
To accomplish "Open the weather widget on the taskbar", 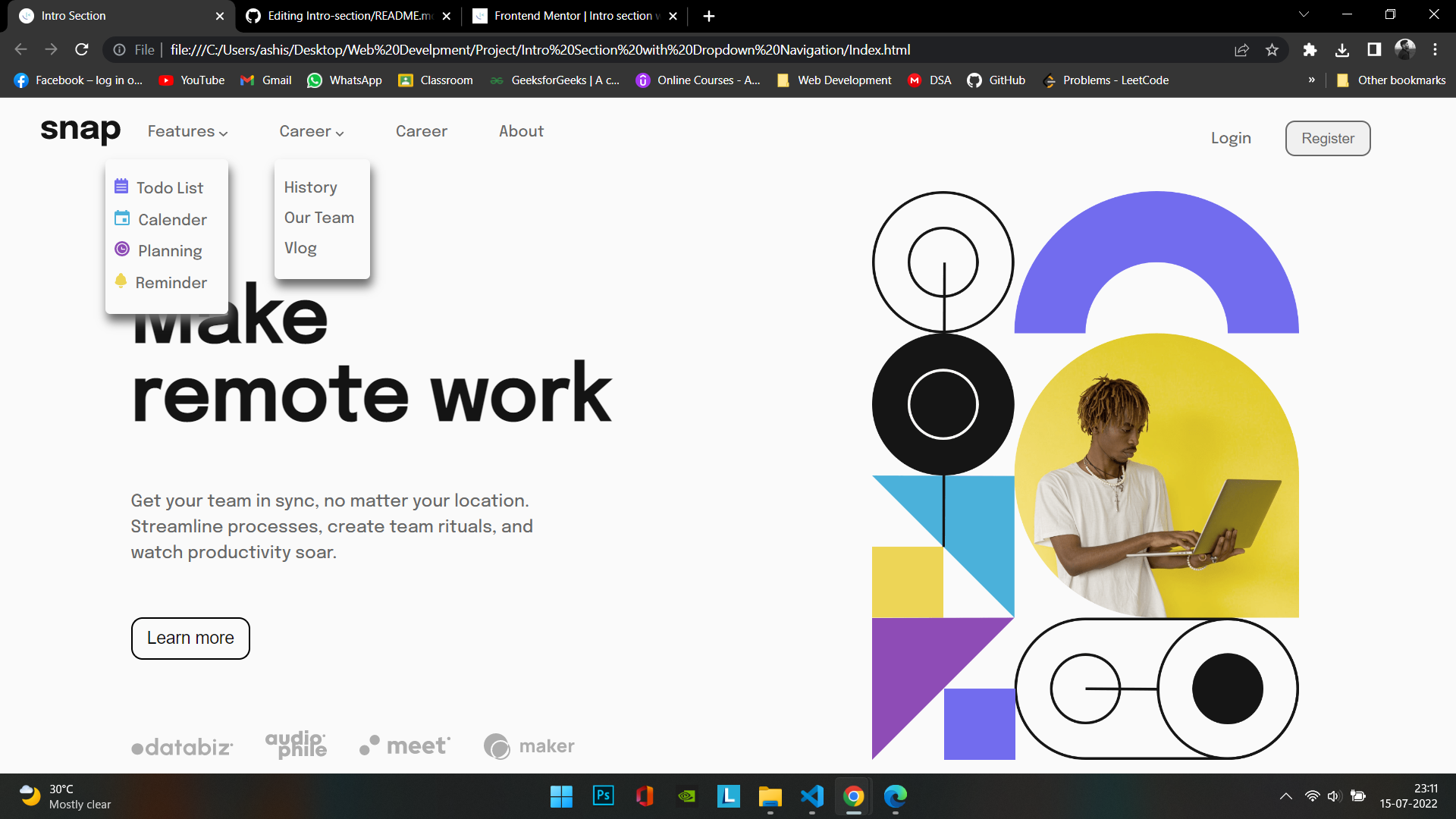I will 65,796.
